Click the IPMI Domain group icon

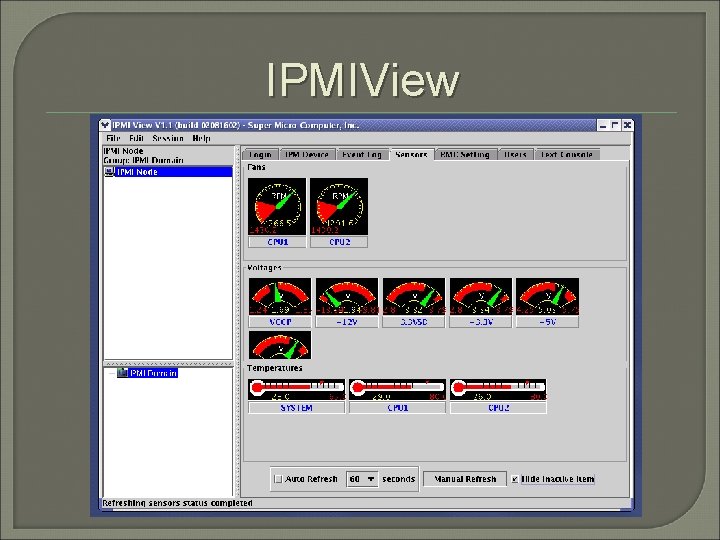pyautogui.click(x=122, y=373)
